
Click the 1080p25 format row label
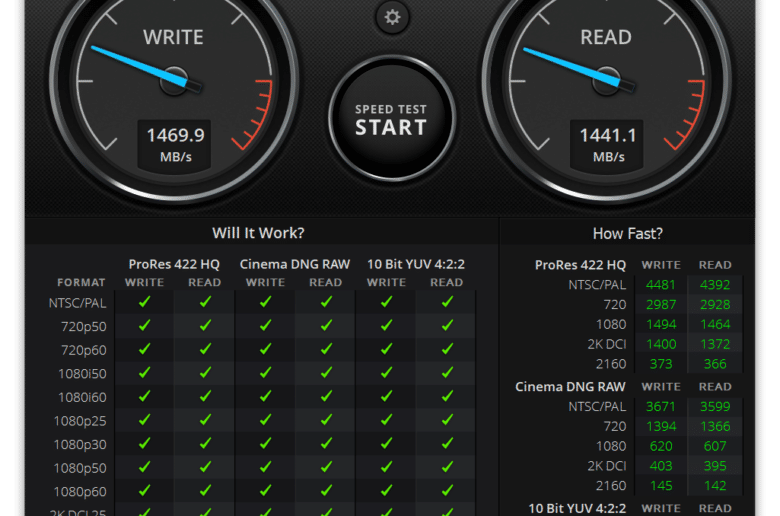click(x=80, y=421)
